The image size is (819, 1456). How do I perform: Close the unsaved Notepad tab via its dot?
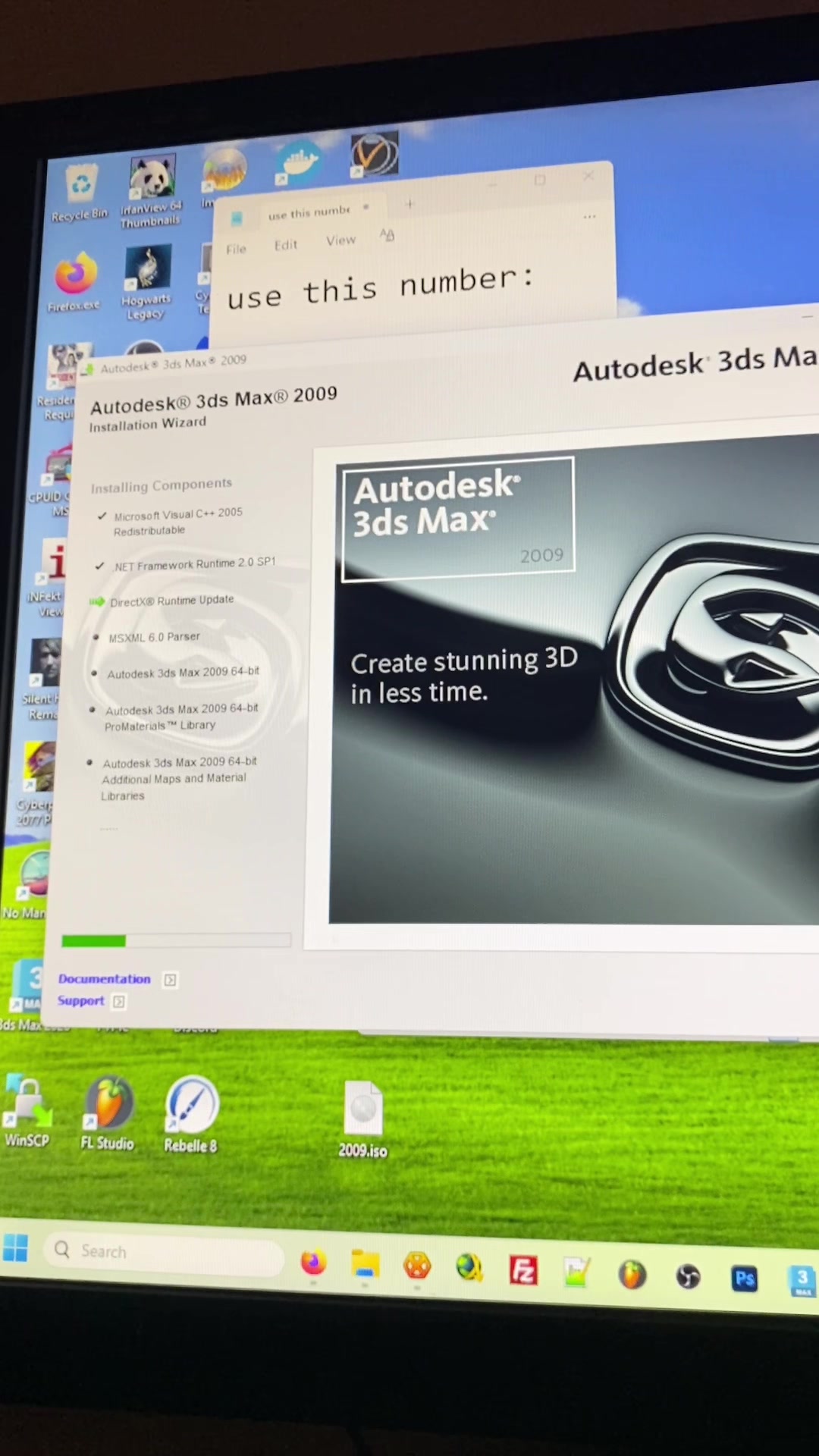coord(366,207)
